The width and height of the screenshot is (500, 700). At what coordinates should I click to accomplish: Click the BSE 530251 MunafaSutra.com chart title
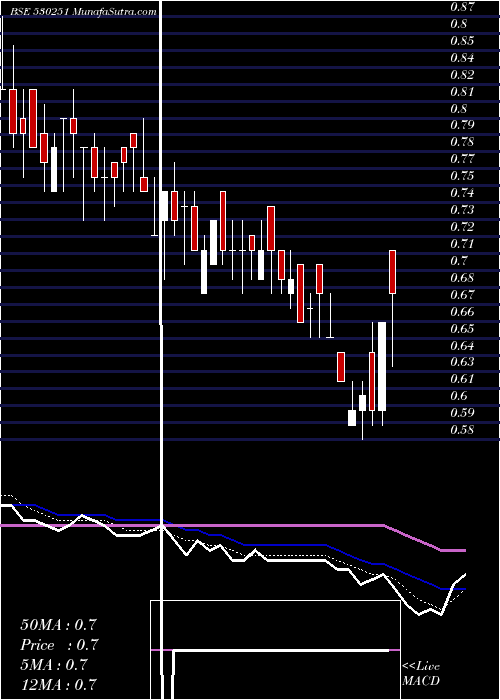pyautogui.click(x=83, y=12)
